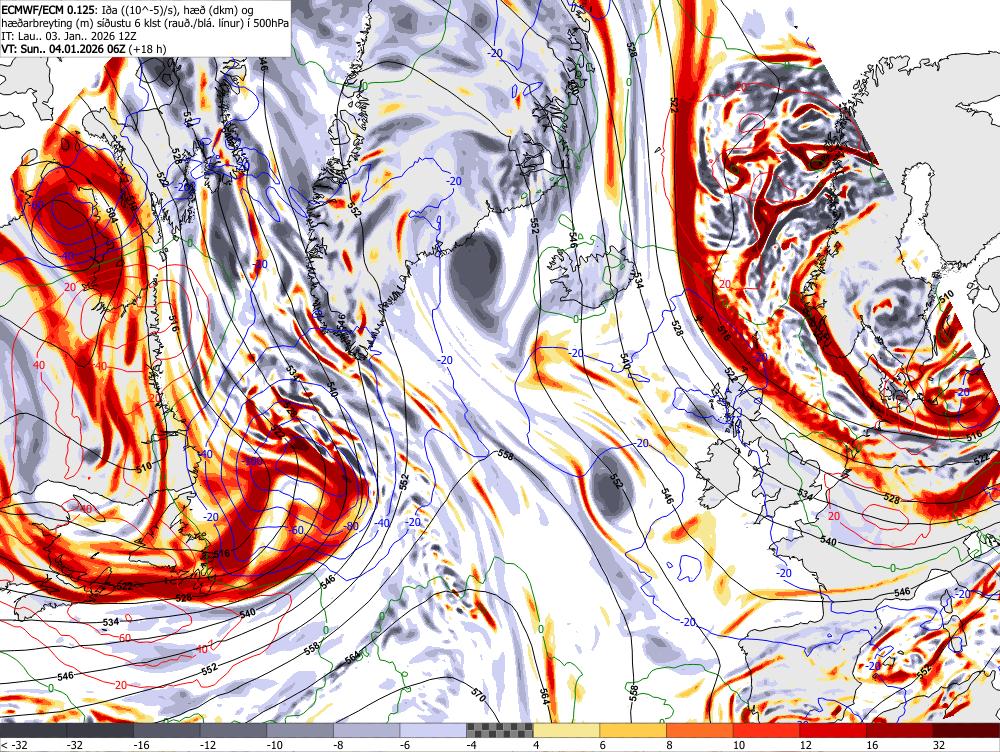Screen dimensions: 1000x752
Task: Click 'VT: Sun.. 04.01.2026 06Z' valid time
Action: [x=64, y=48]
